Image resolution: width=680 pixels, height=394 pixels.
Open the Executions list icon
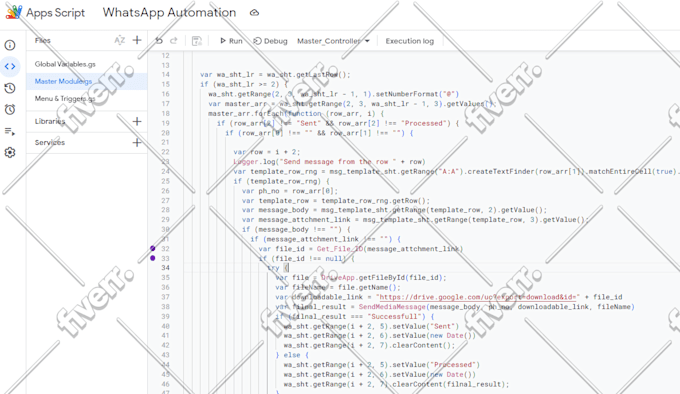point(10,131)
